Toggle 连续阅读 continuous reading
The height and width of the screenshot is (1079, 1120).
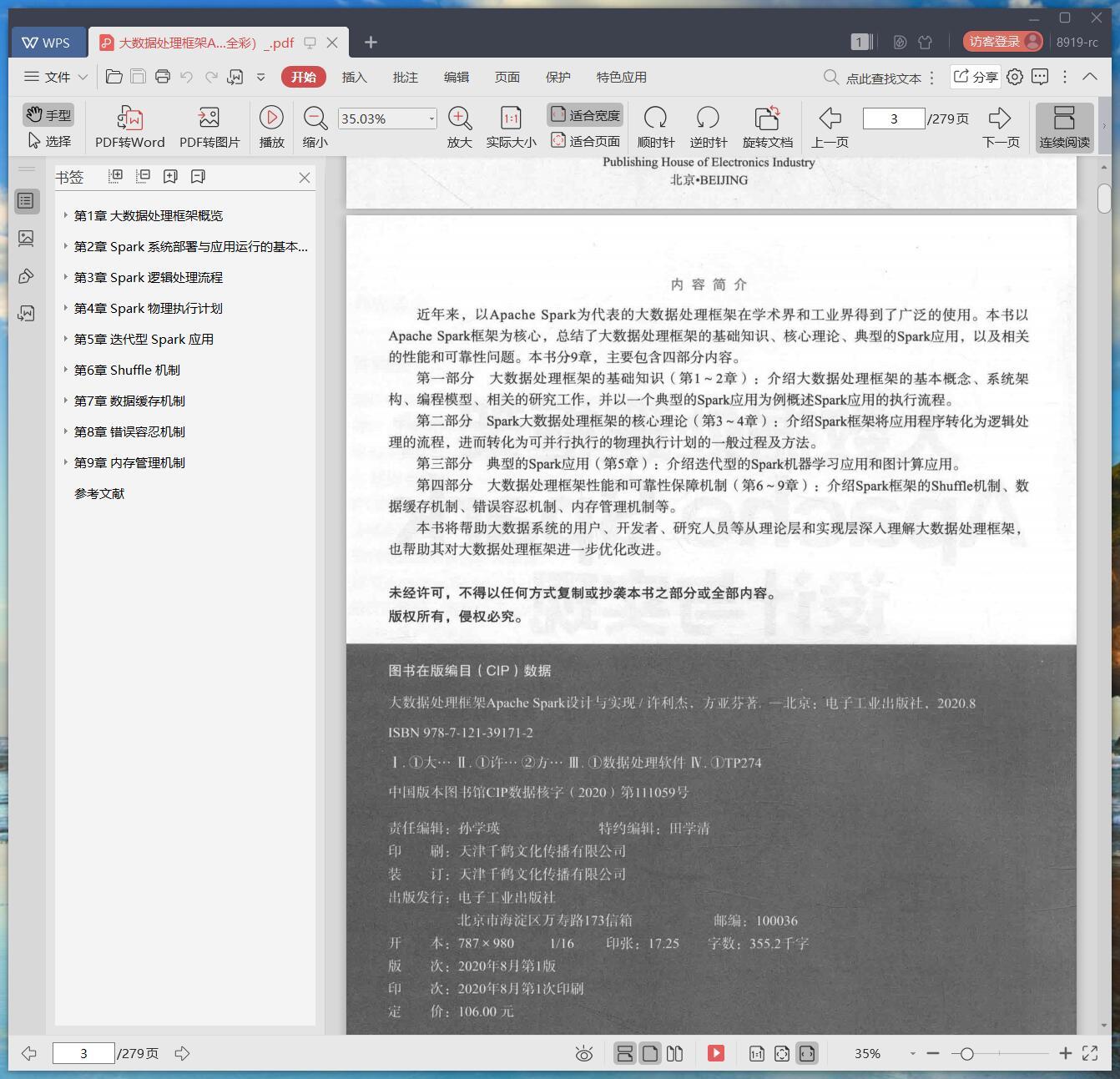pyautogui.click(x=1064, y=127)
